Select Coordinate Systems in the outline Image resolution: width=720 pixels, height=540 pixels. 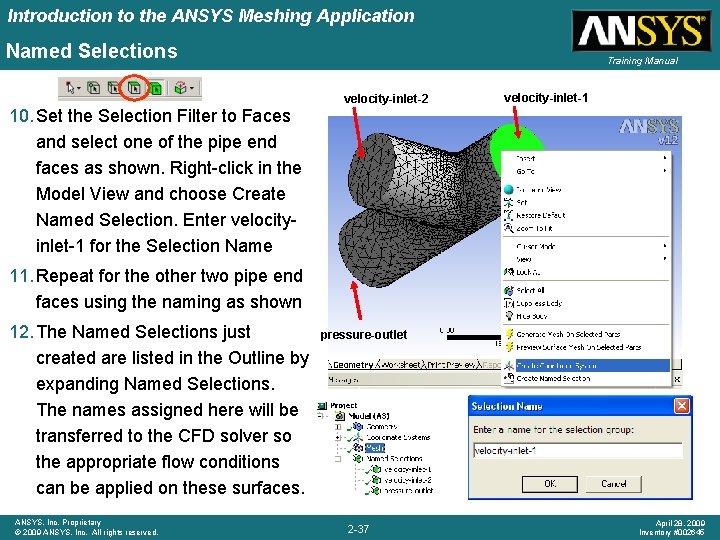[398, 438]
